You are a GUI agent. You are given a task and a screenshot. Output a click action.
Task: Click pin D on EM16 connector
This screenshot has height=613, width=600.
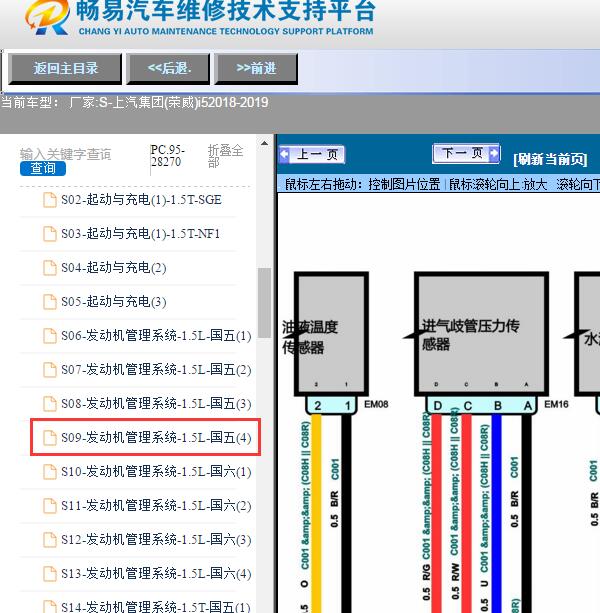(437, 406)
